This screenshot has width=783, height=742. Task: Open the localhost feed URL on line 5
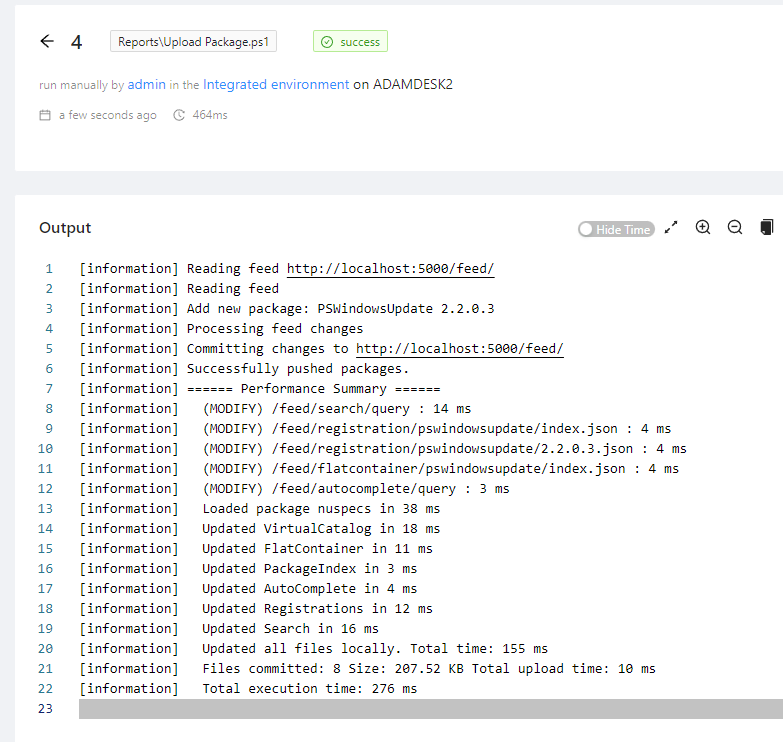460,349
